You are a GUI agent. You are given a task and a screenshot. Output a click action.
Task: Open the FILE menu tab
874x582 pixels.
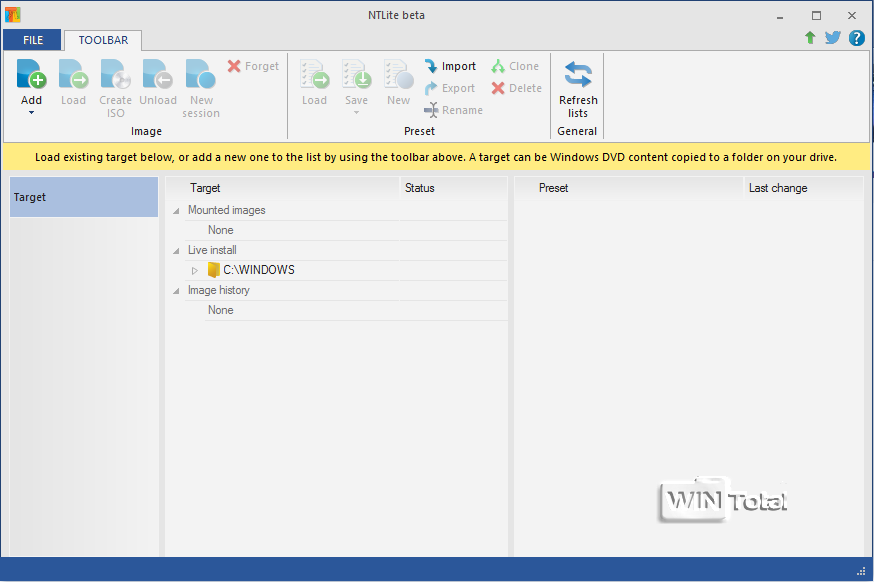pos(33,40)
